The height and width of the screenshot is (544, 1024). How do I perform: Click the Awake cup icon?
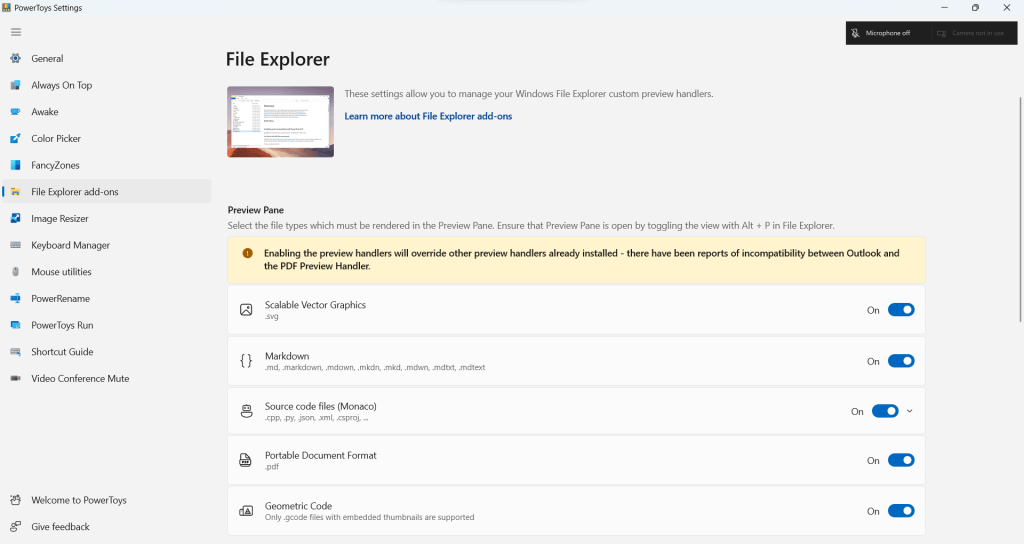click(x=16, y=112)
